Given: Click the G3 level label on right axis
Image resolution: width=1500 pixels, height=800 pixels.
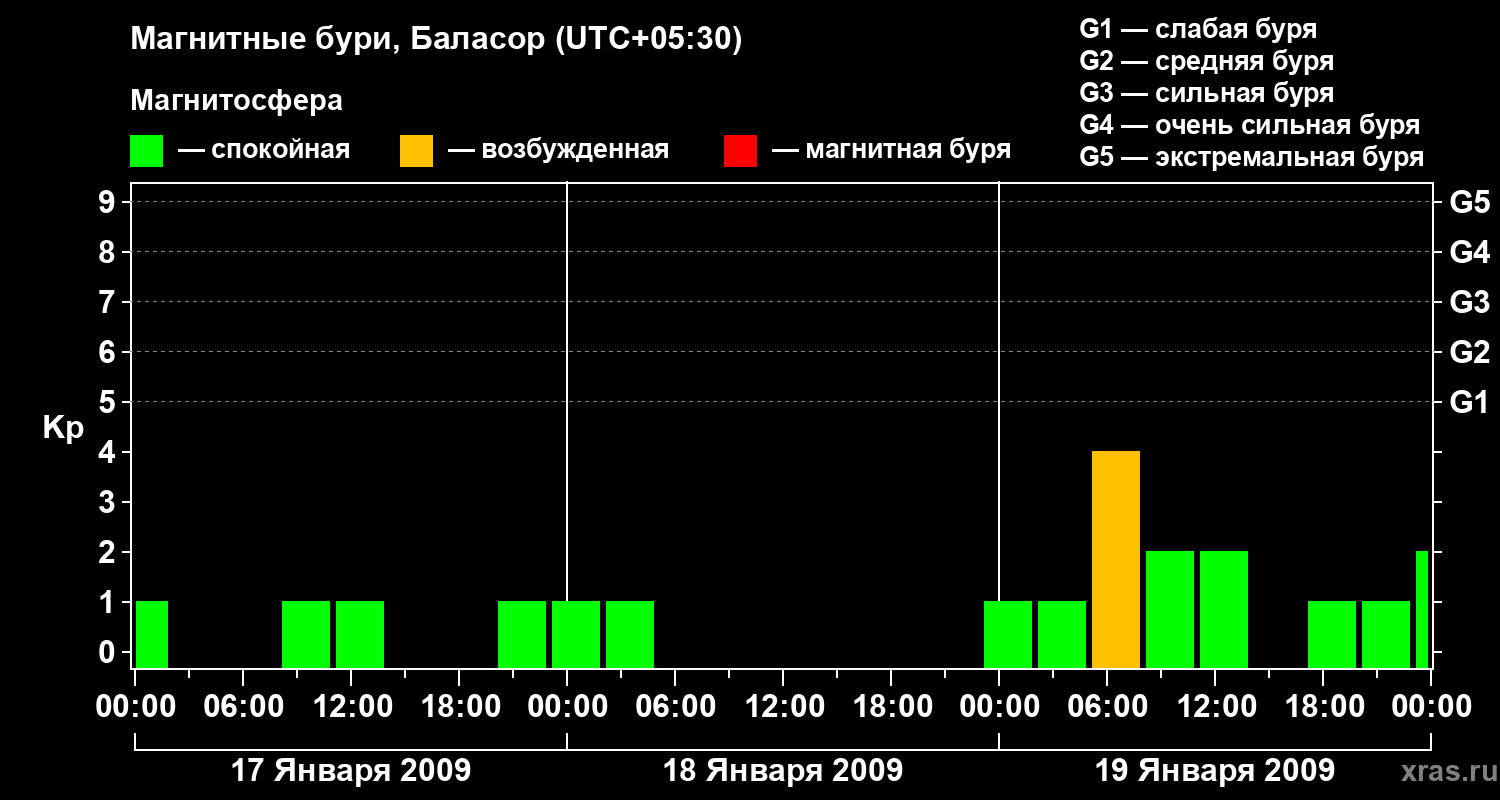Looking at the screenshot, I should [1469, 302].
